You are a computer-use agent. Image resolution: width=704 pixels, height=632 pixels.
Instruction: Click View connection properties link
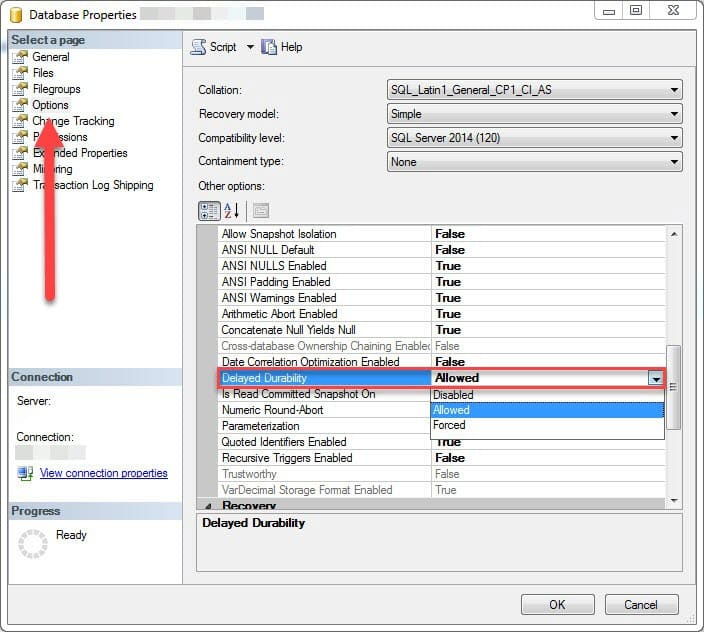(x=104, y=473)
